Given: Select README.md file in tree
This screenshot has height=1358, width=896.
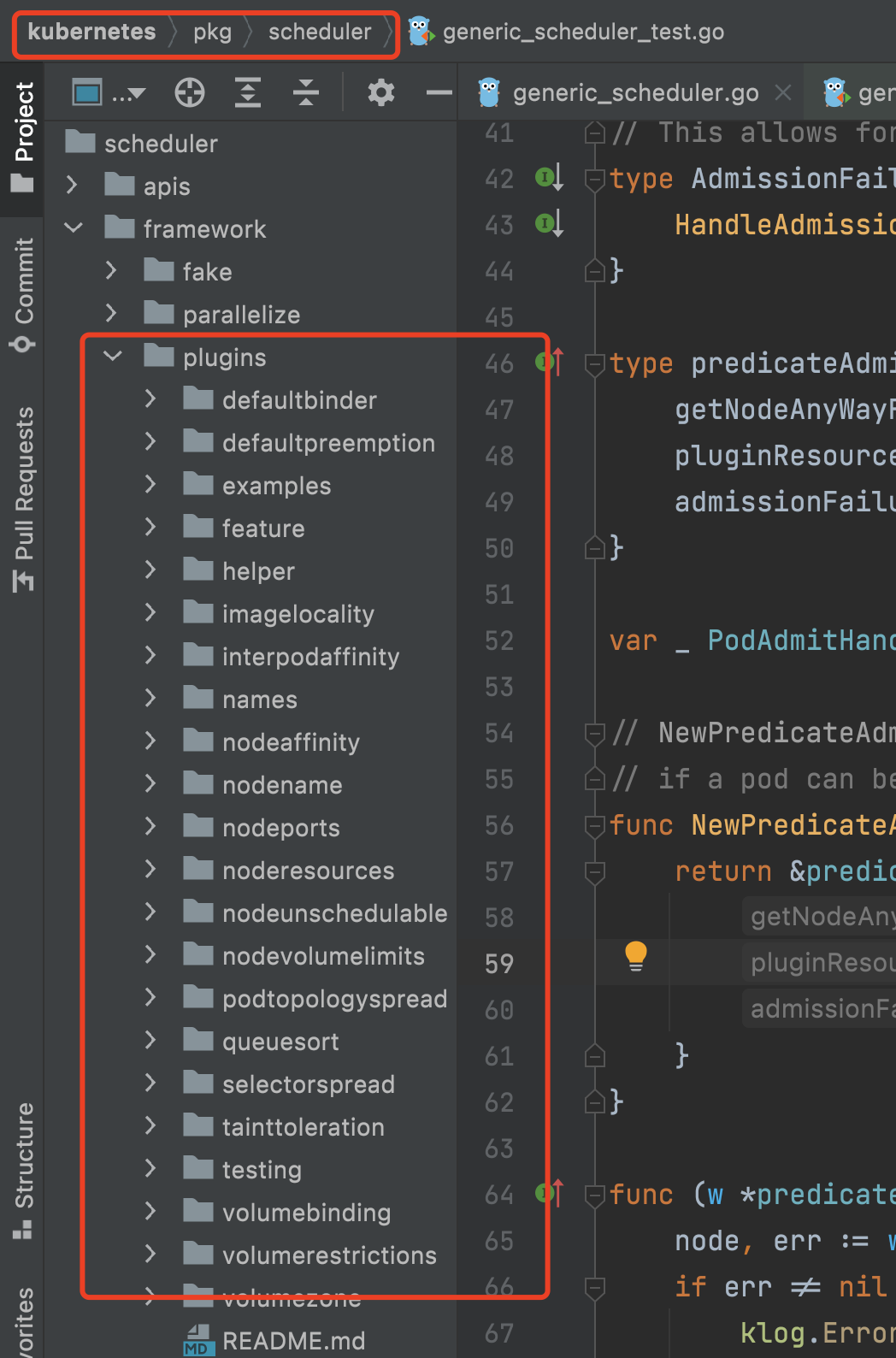Looking at the screenshot, I should coord(293,1340).
